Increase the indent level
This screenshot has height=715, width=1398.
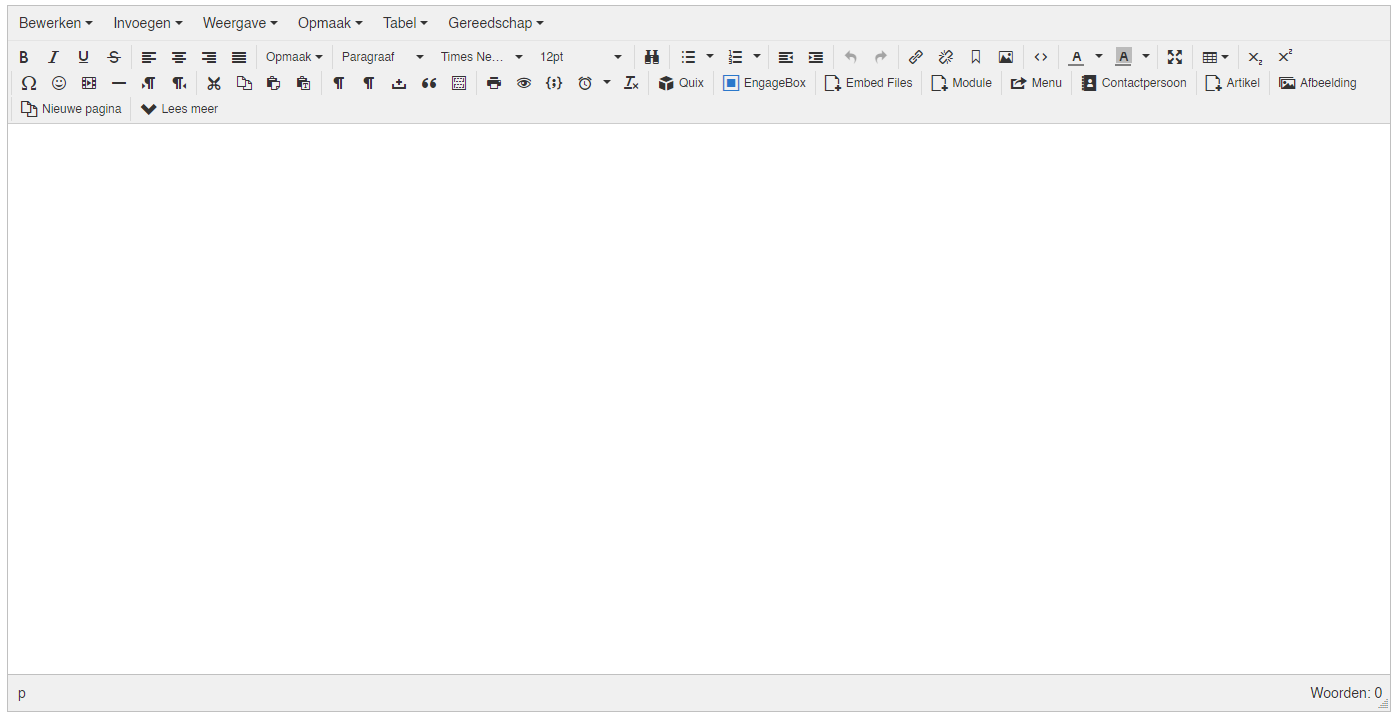[816, 57]
